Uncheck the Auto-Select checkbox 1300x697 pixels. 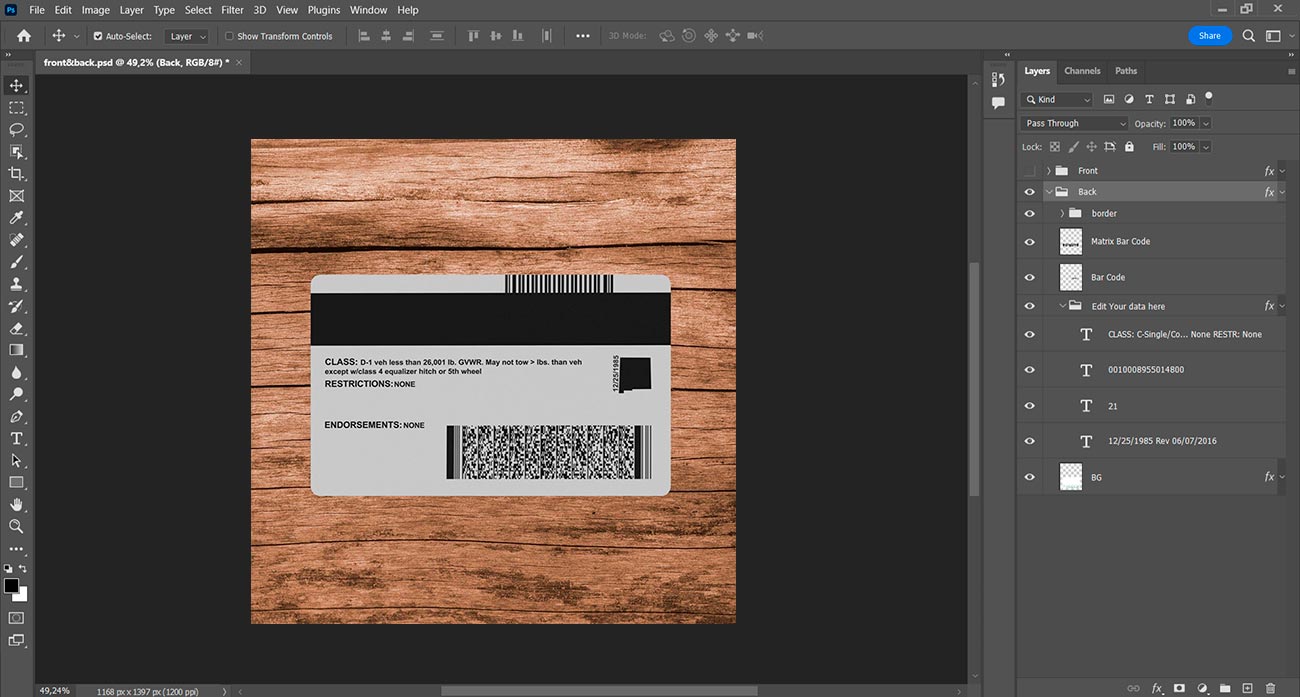coord(98,36)
